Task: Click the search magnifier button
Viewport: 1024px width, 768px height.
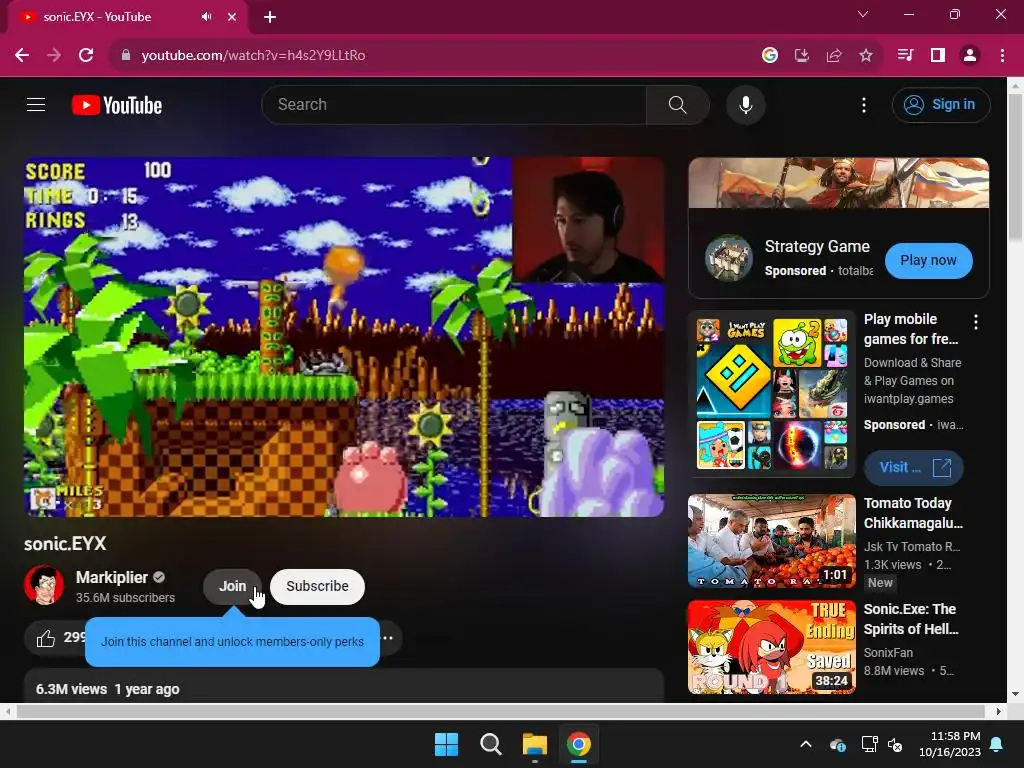Action: point(677,104)
